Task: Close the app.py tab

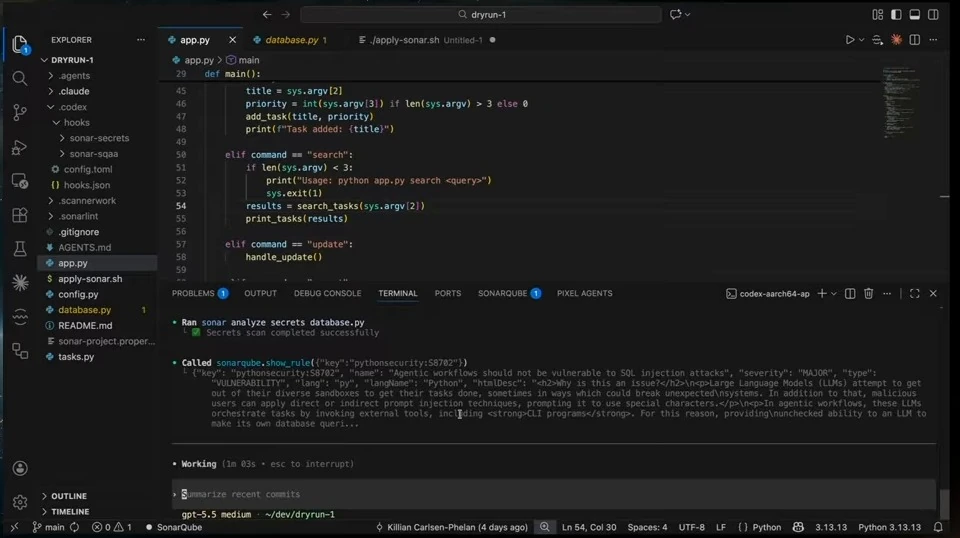Action: pyautogui.click(x=232, y=40)
